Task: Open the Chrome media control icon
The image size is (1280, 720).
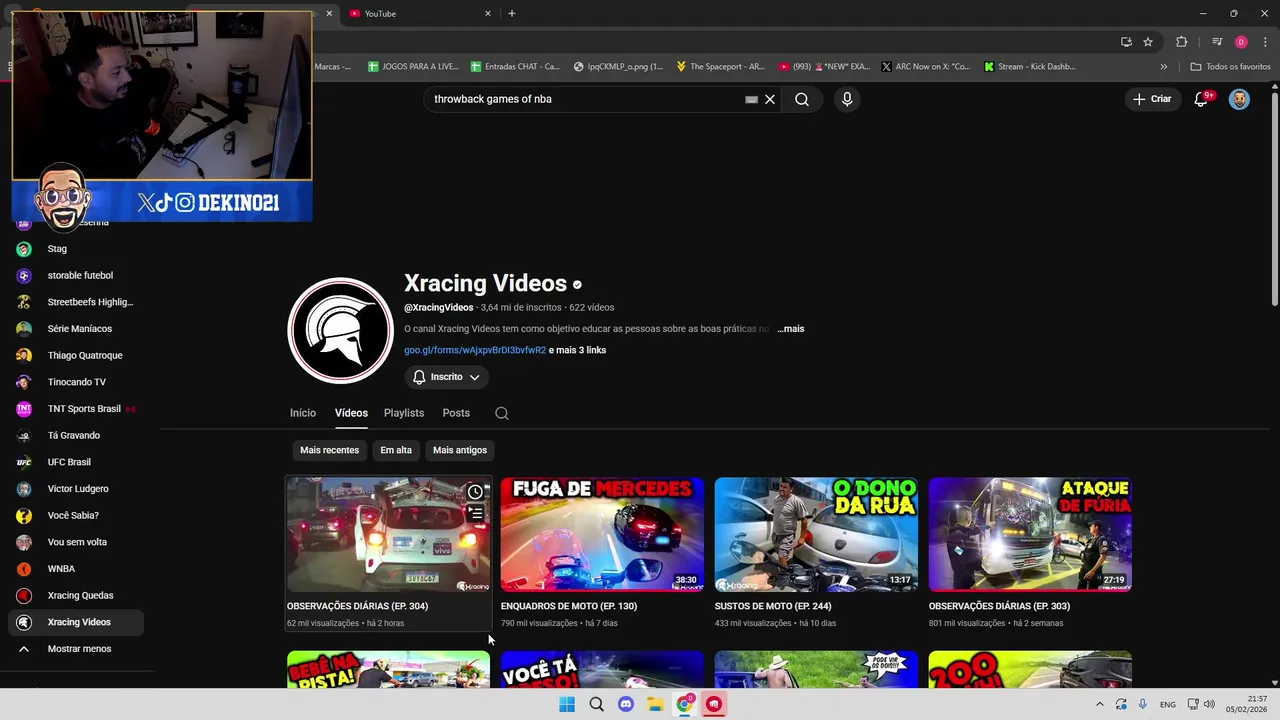Action: (x=1216, y=41)
